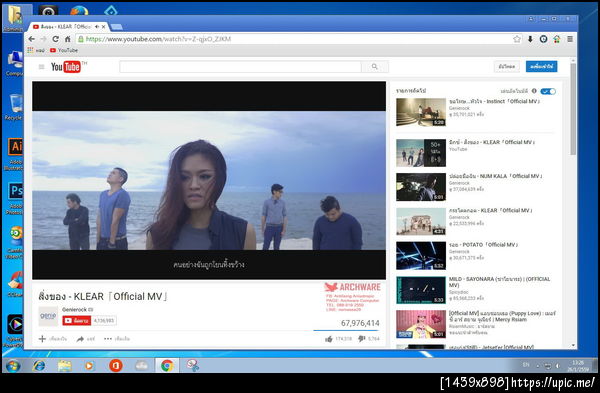Open the Office icon in the taskbar
The width and height of the screenshot is (600, 393).
[x=116, y=366]
